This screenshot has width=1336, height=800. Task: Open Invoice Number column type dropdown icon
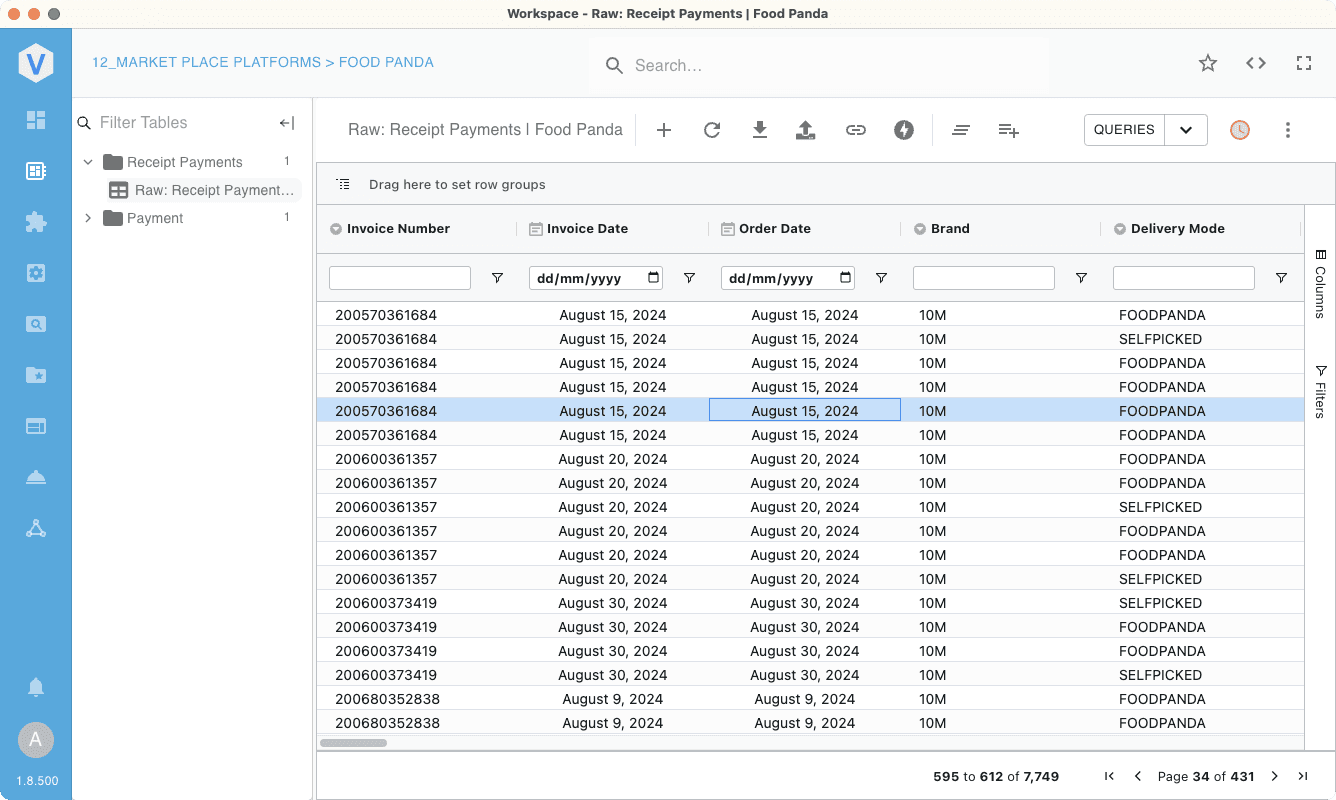336,229
